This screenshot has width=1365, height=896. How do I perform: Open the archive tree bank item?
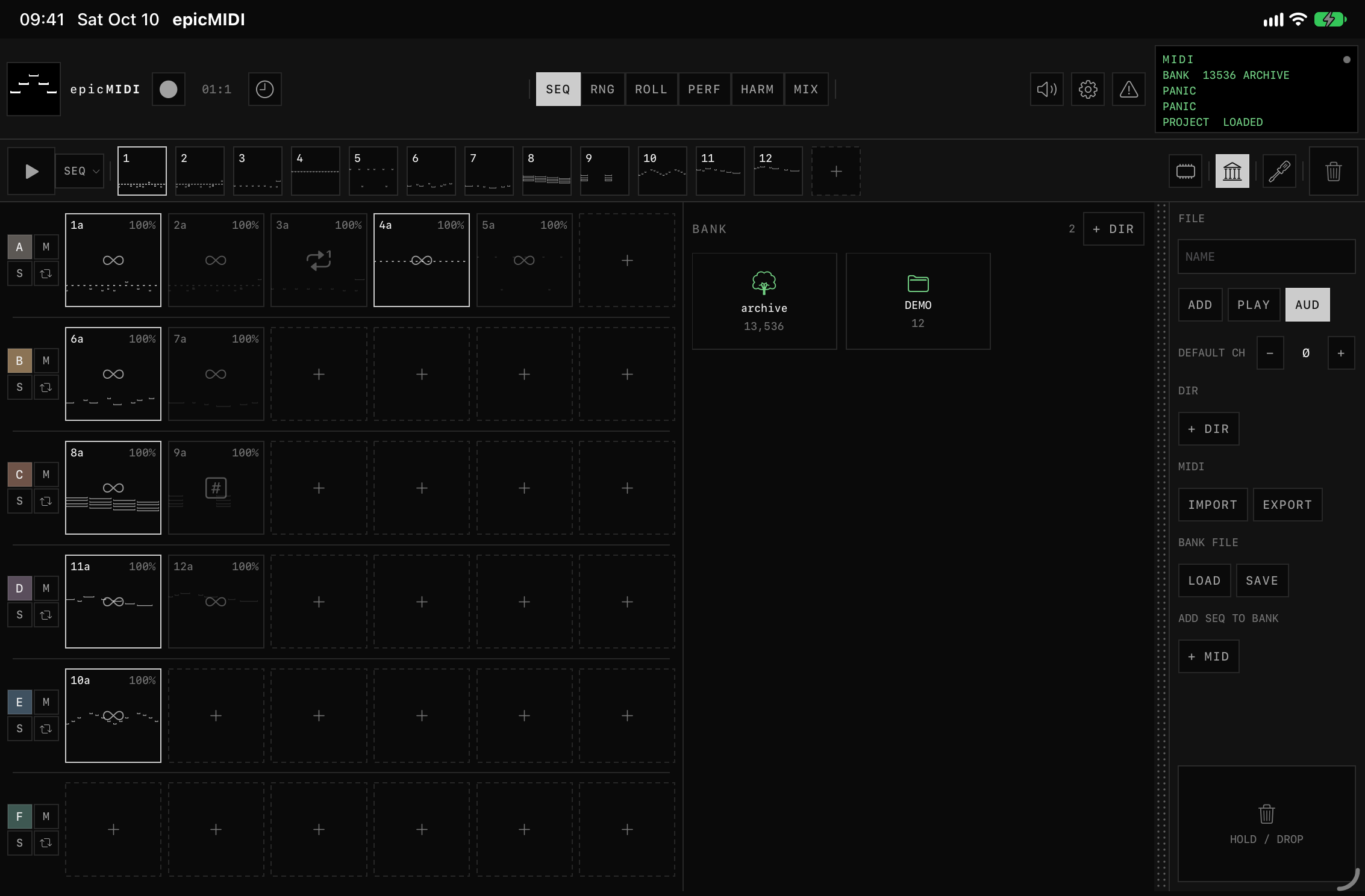[764, 301]
